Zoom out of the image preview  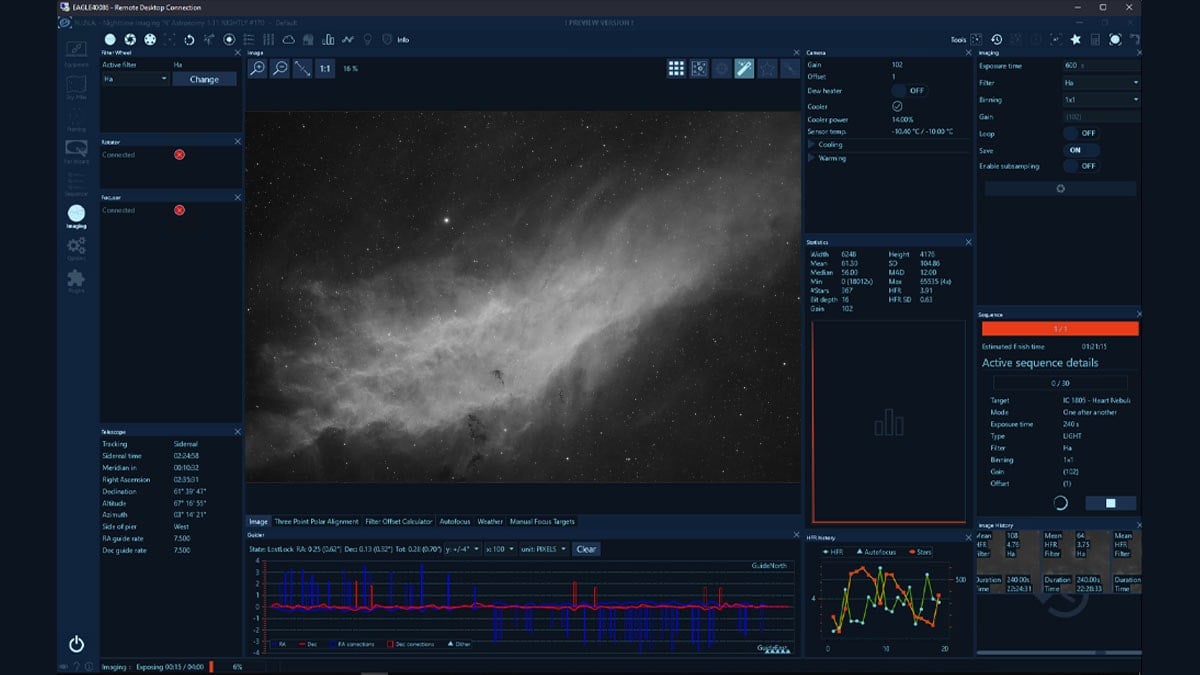click(x=280, y=68)
